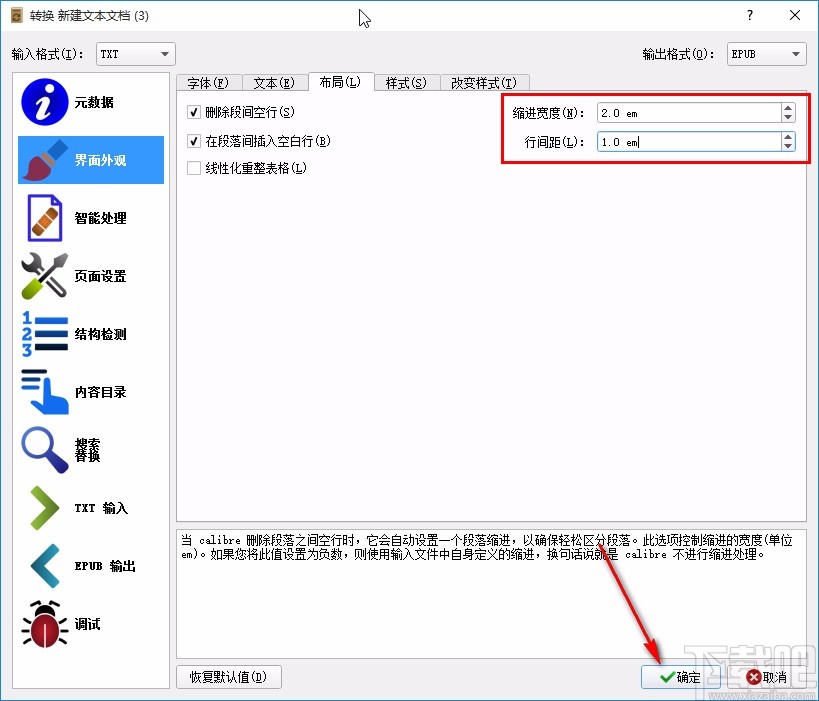The width and height of the screenshot is (819, 701).
Task: Click the help question mark button
Action: 750,15
